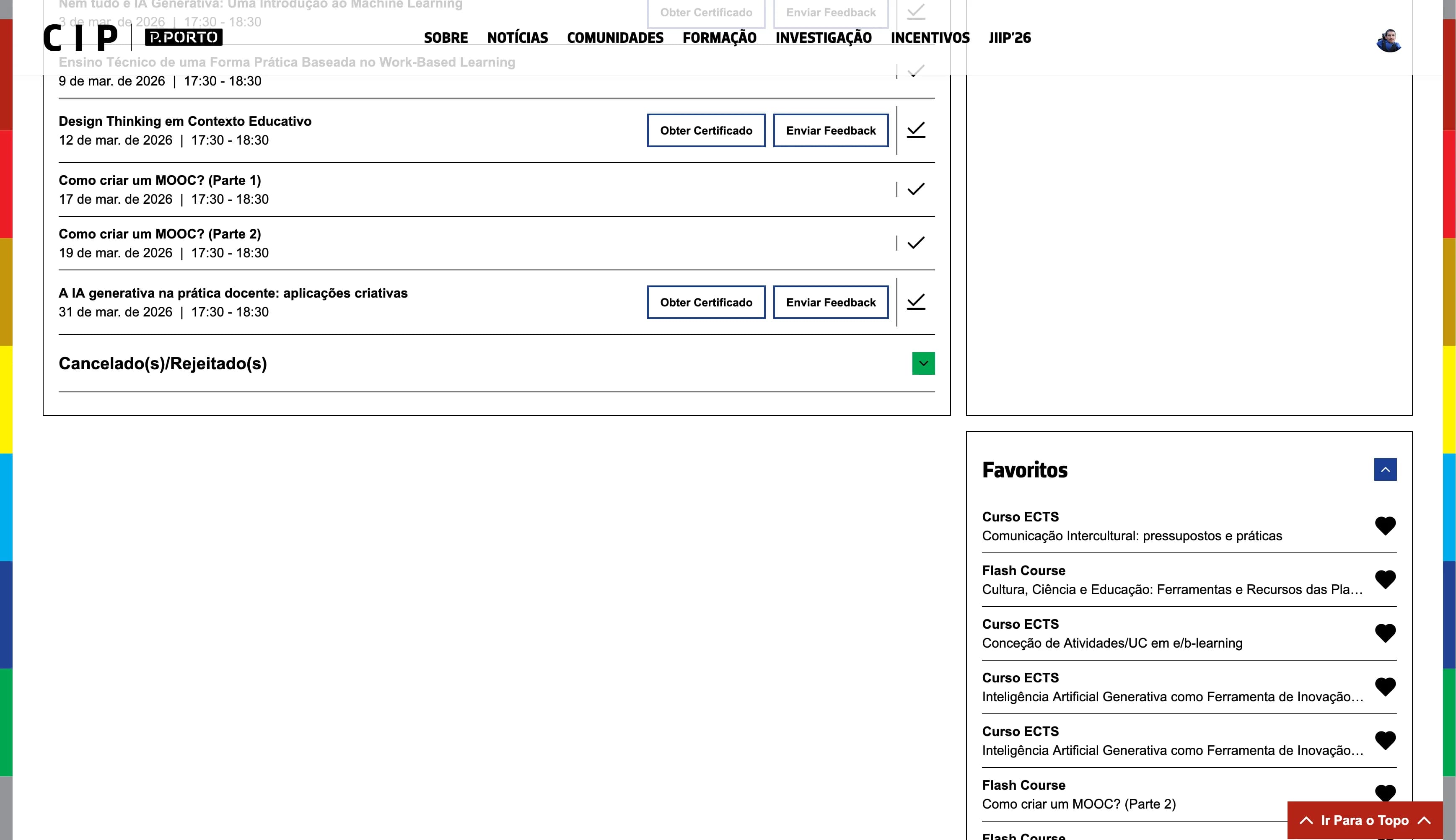Open favorite Comunicação Intercultural: pressupostos e práticas
Viewport: 1456px width, 840px height.
1132,536
